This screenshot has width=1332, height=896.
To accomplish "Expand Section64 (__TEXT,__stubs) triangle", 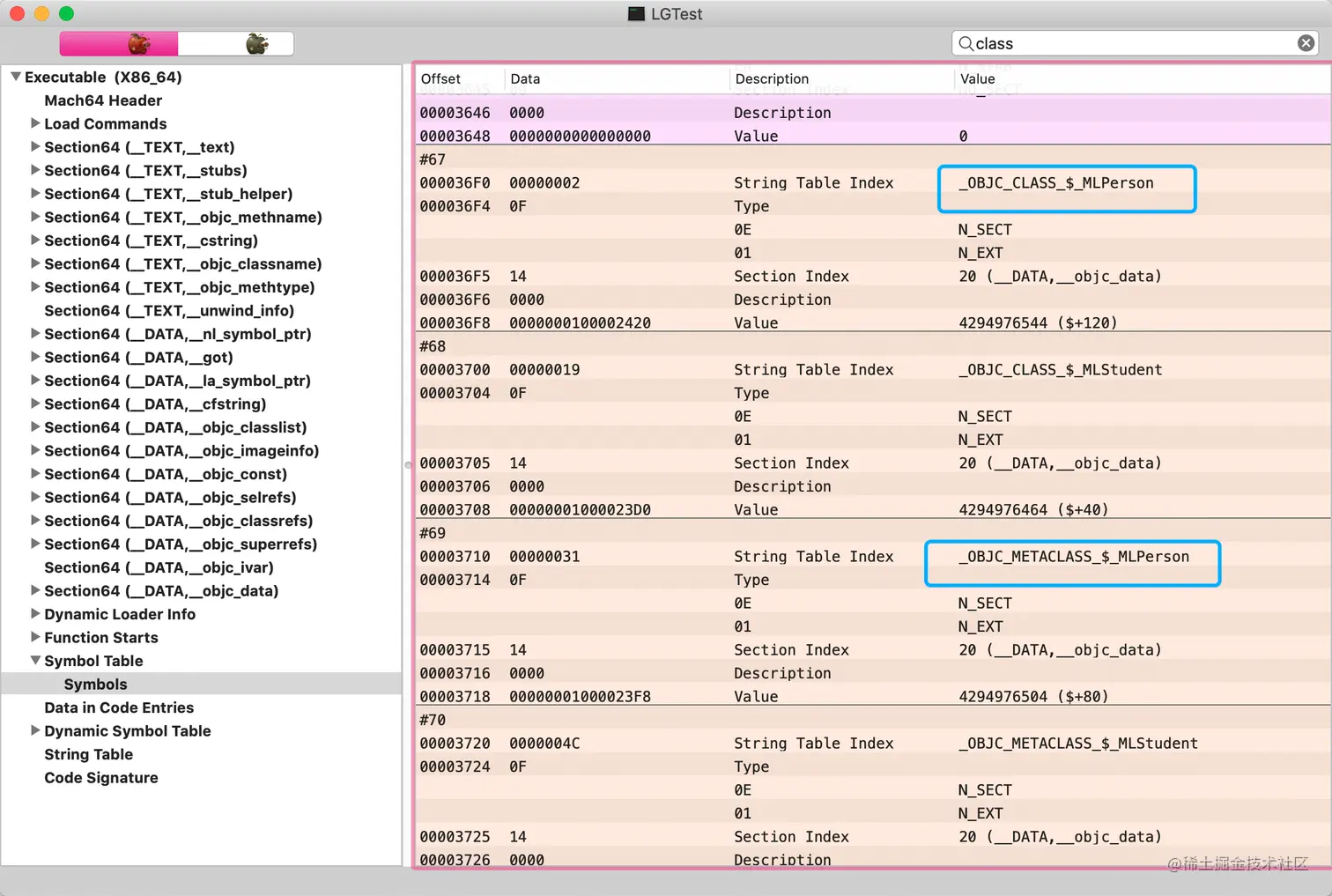I will click(x=35, y=170).
